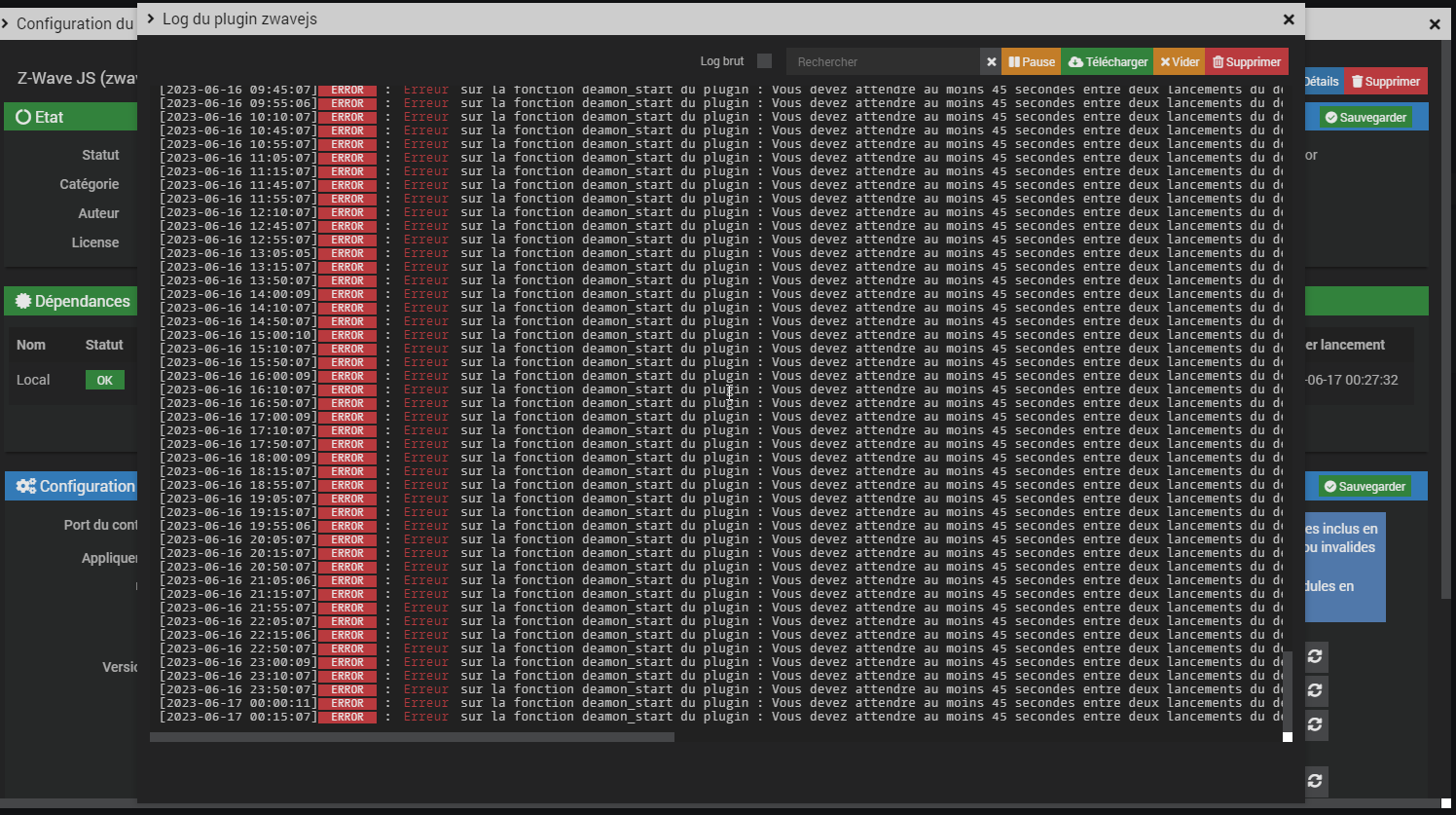
Task: Empty the log with the Vider button
Action: click(x=1180, y=61)
